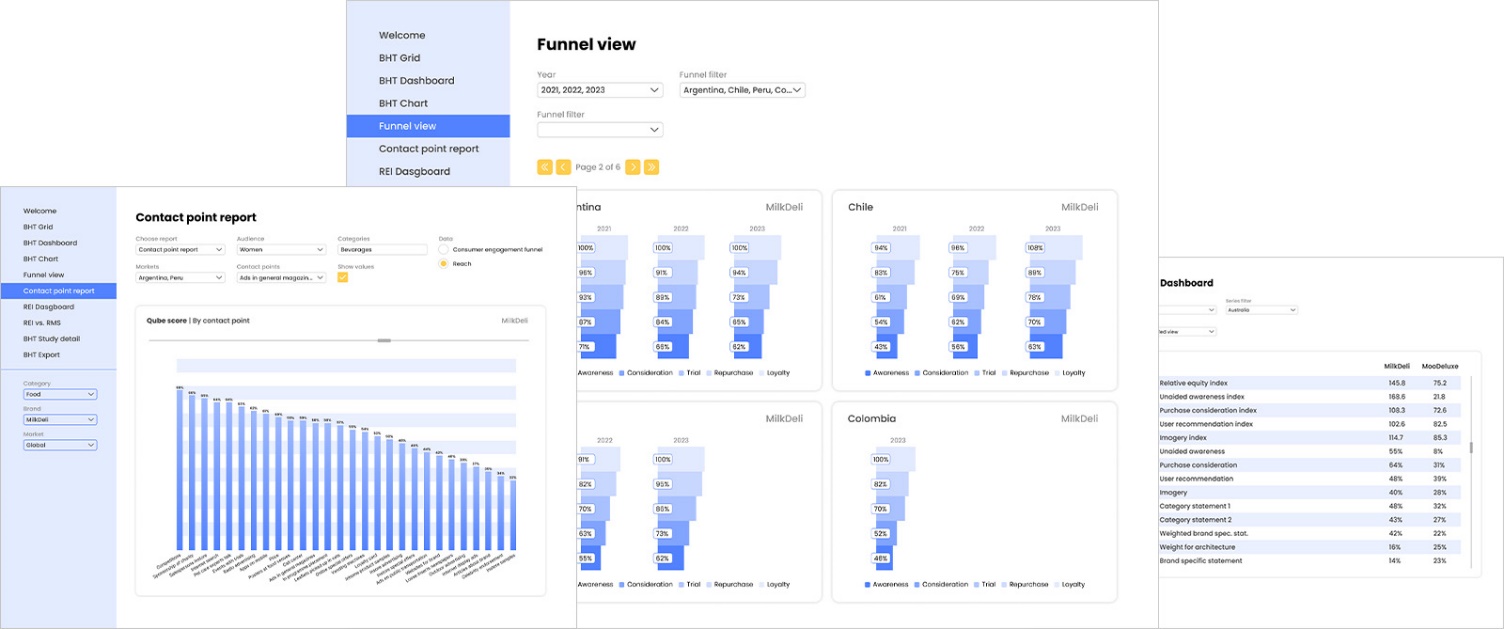Click the previous page arrow

(x=563, y=167)
